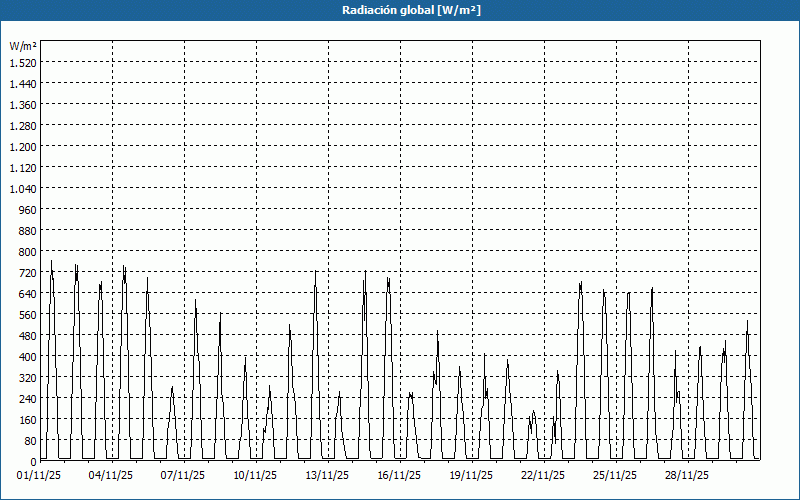The height and width of the screenshot is (500, 800).
Task: Select the 04/11/25 date label
Action: (x=111, y=476)
